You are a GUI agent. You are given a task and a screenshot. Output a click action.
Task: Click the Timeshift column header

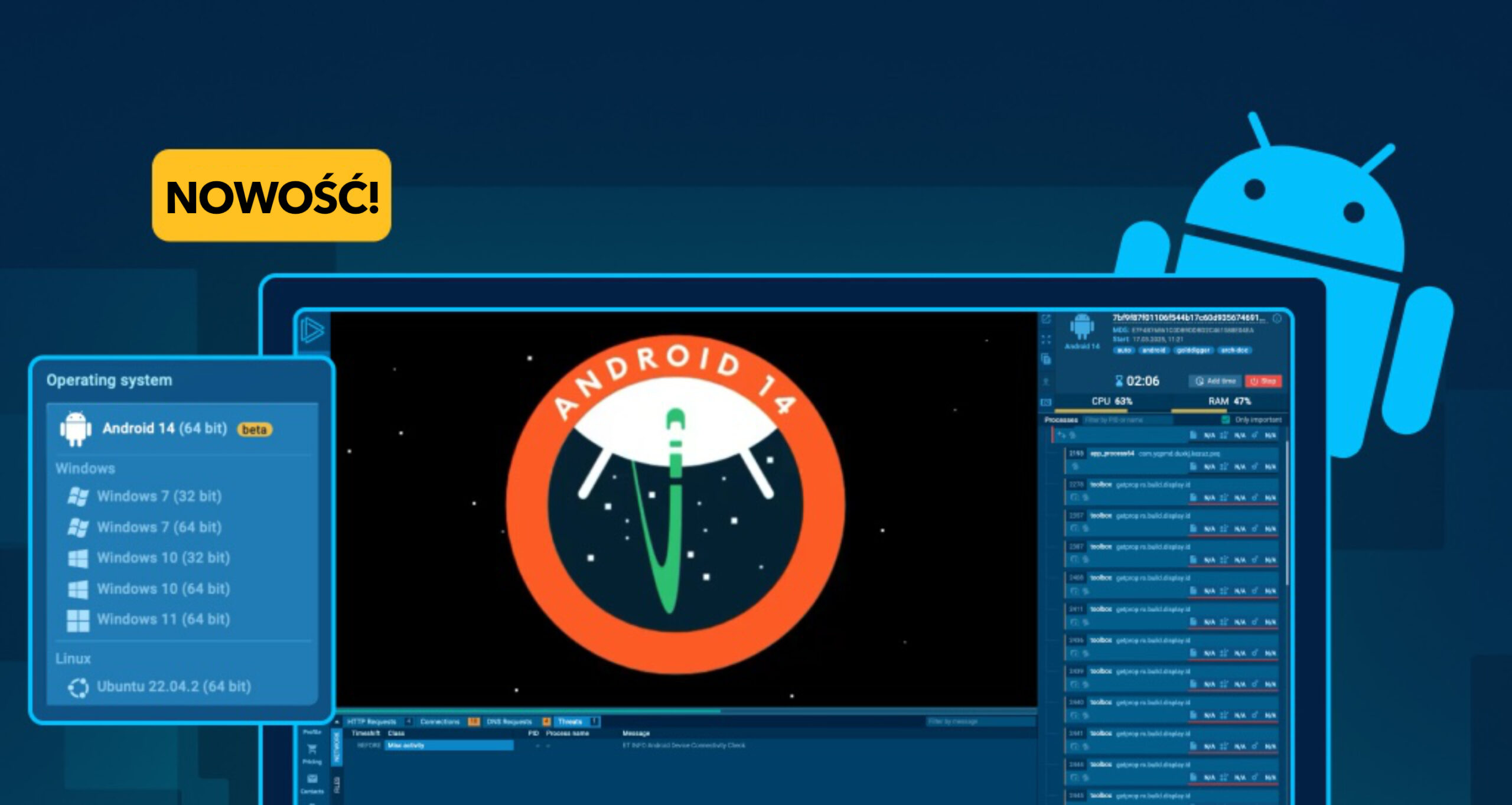click(x=366, y=734)
